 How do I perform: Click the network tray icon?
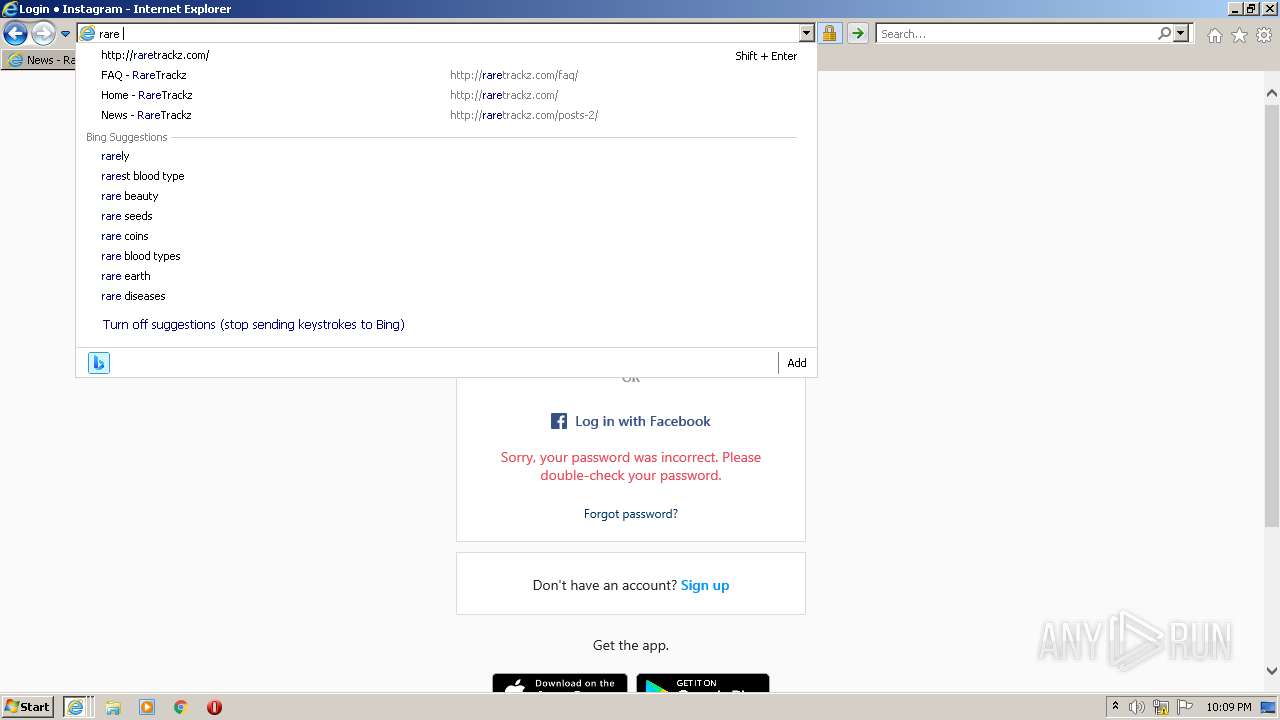tap(1161, 707)
